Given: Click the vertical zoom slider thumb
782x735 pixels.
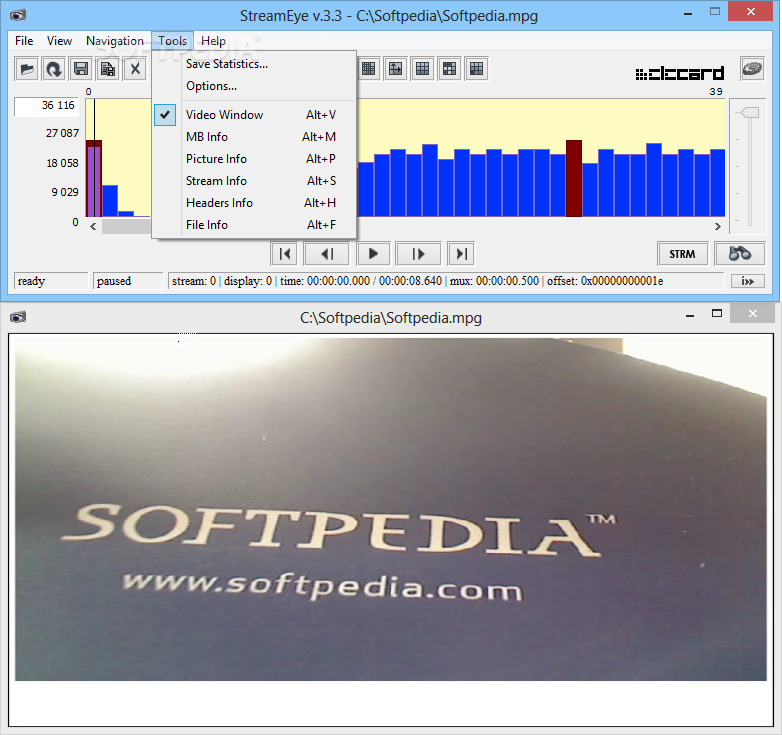Looking at the screenshot, I should click(750, 113).
